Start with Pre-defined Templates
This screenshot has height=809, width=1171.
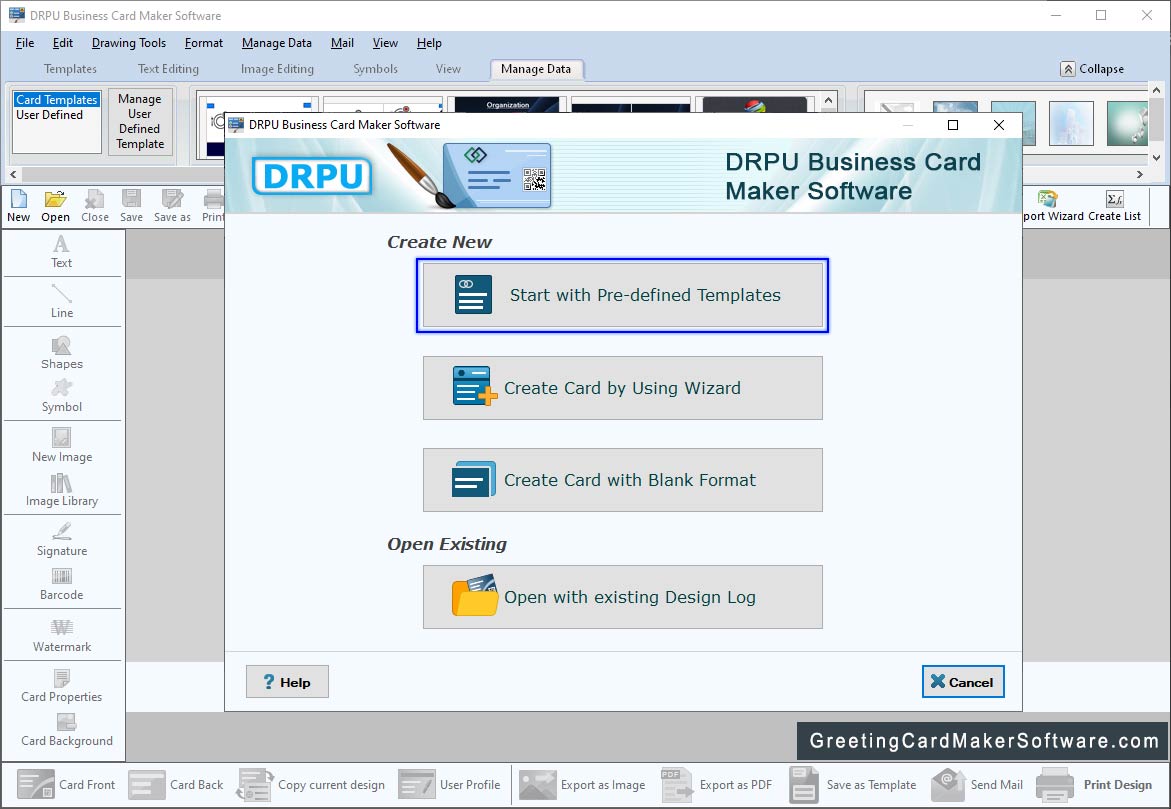(623, 295)
